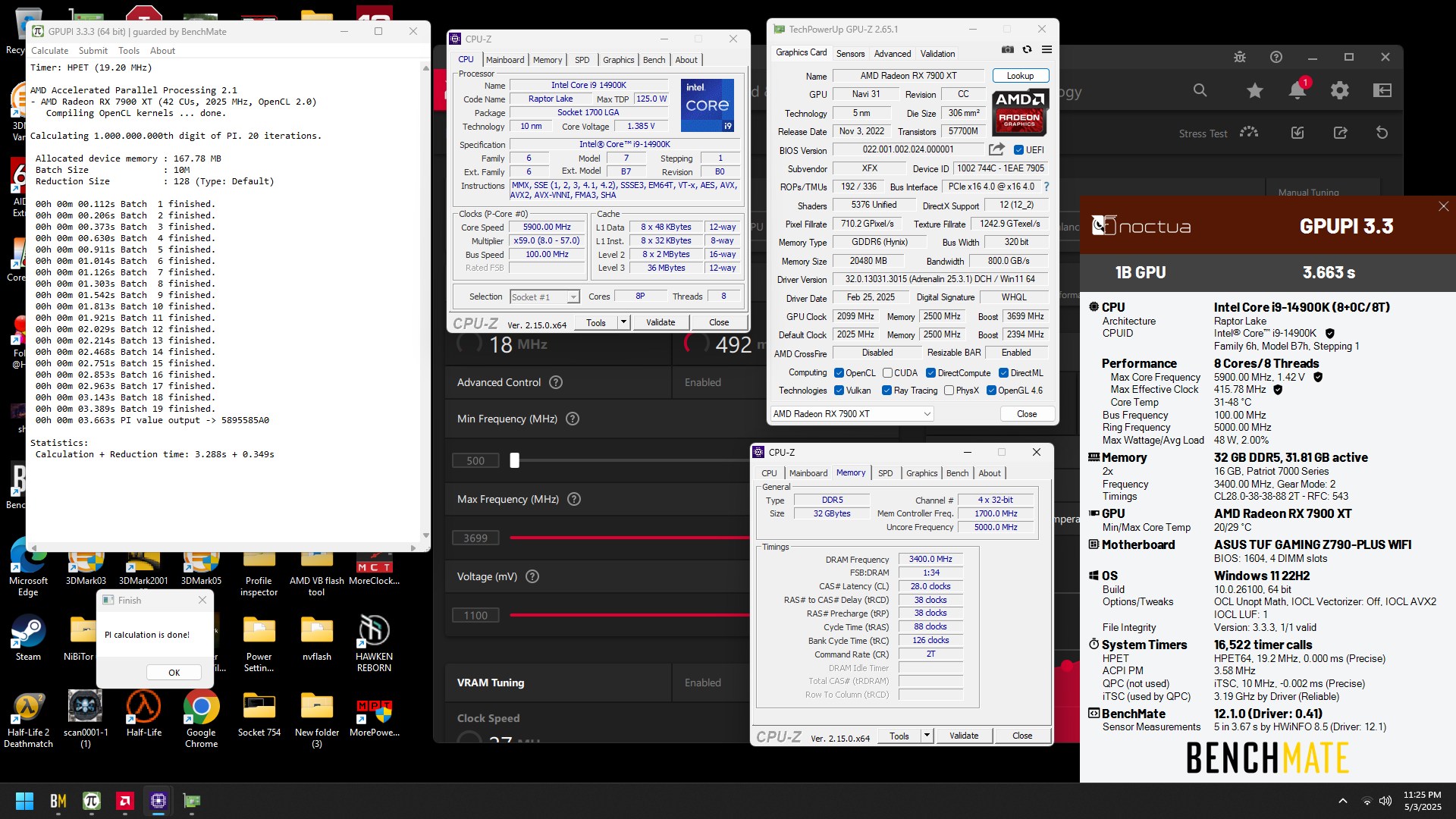Click Voltage (mV) slider track

click(x=629, y=615)
